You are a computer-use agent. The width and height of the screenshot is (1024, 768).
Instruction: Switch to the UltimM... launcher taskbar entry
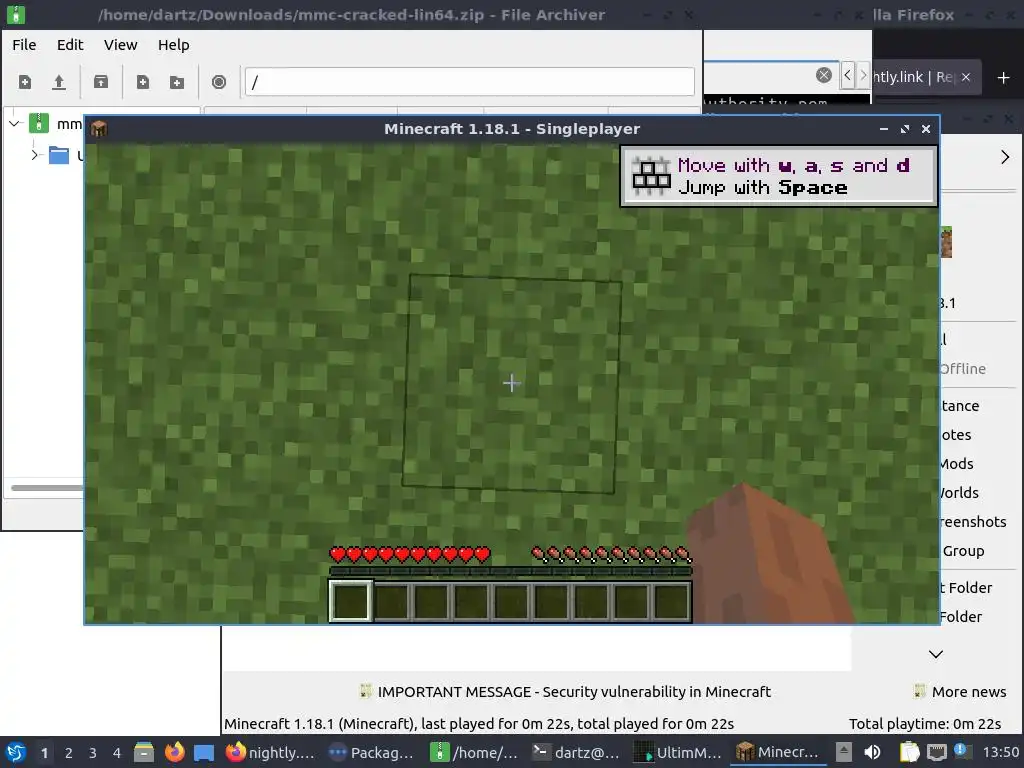pos(679,752)
